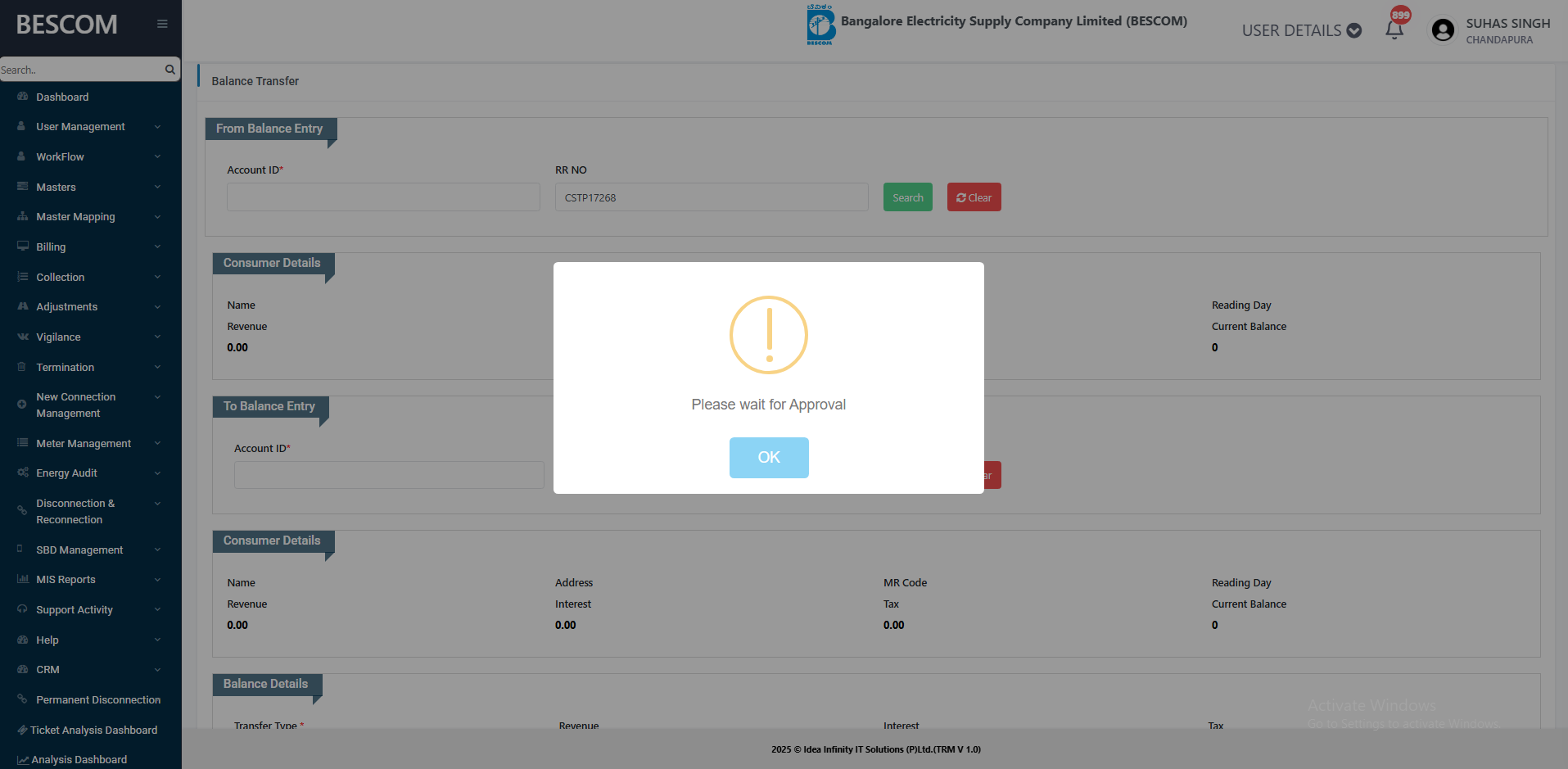This screenshot has width=1568, height=769.
Task: Click the Meter Management icon
Action: click(x=22, y=443)
